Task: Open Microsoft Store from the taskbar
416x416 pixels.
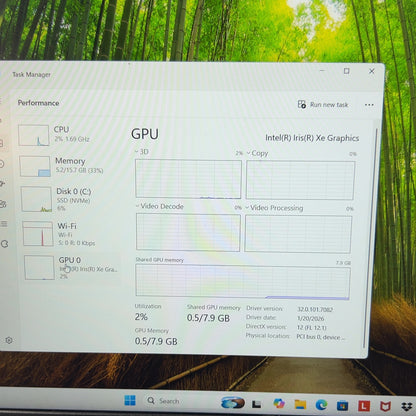Action: point(342,405)
